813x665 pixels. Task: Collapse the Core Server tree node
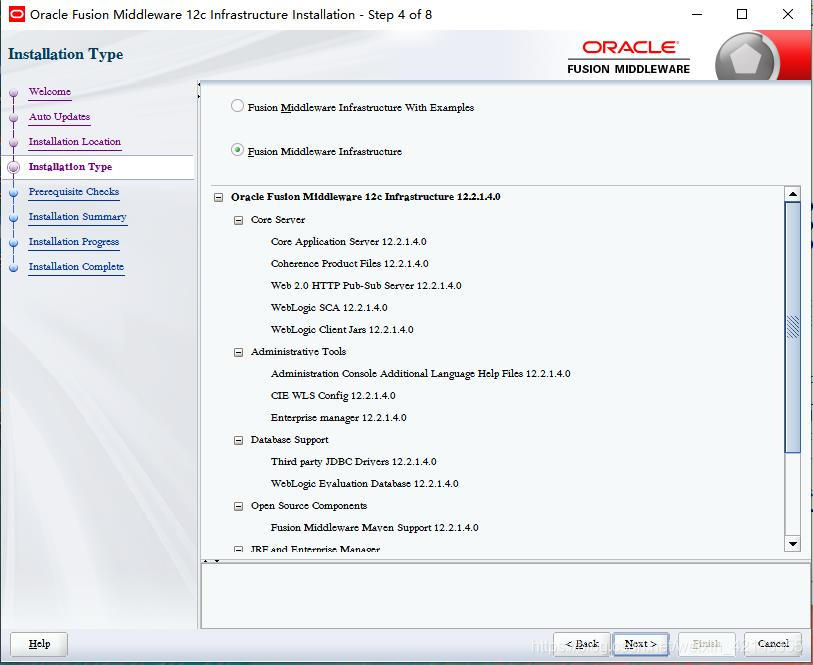pos(239,220)
